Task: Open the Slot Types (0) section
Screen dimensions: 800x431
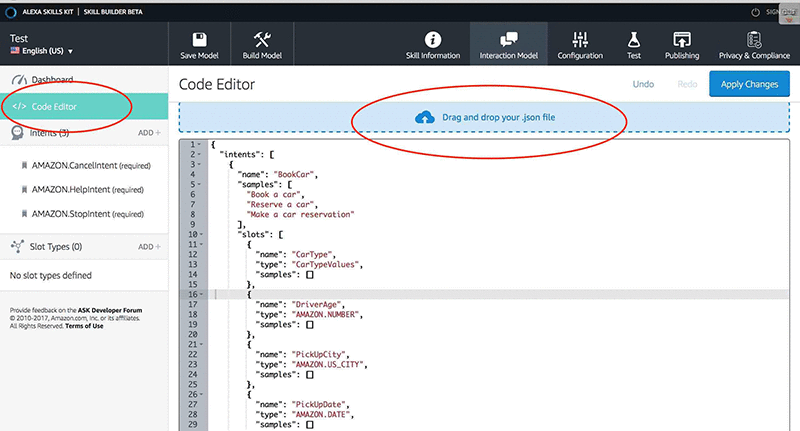Action: [56, 246]
